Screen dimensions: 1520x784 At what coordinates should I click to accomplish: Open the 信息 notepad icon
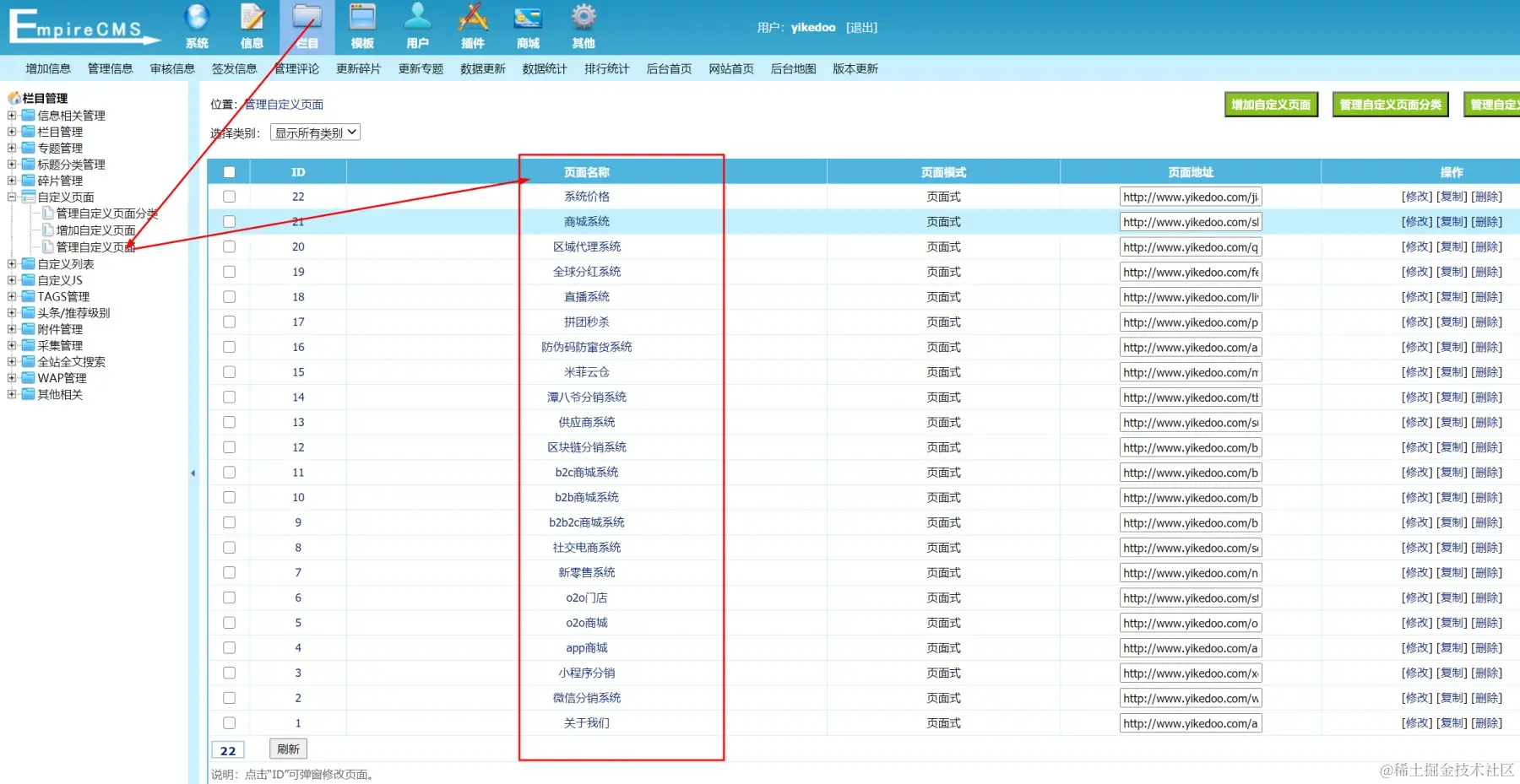pyautogui.click(x=252, y=17)
